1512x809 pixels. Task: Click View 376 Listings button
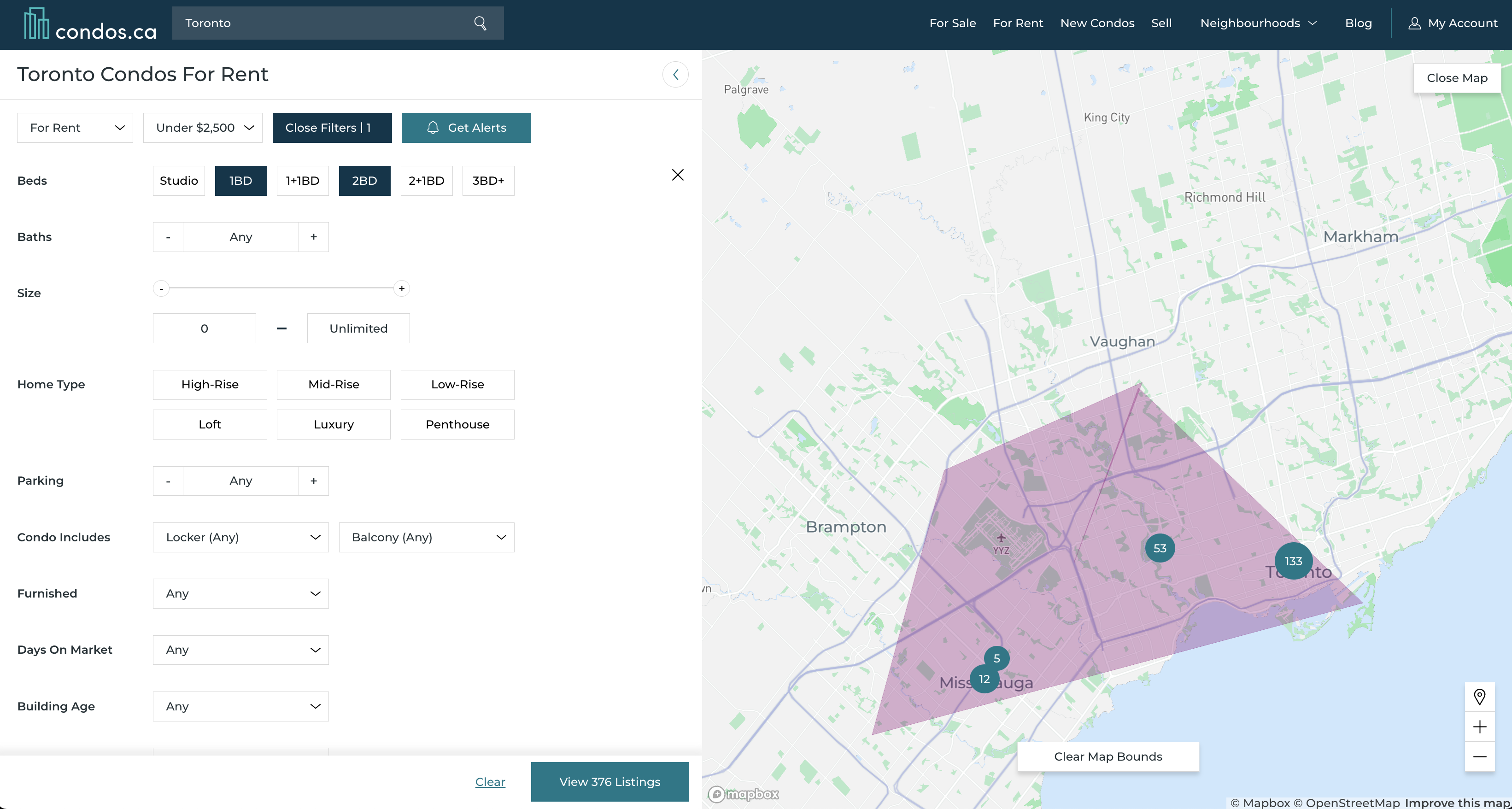[609, 781]
